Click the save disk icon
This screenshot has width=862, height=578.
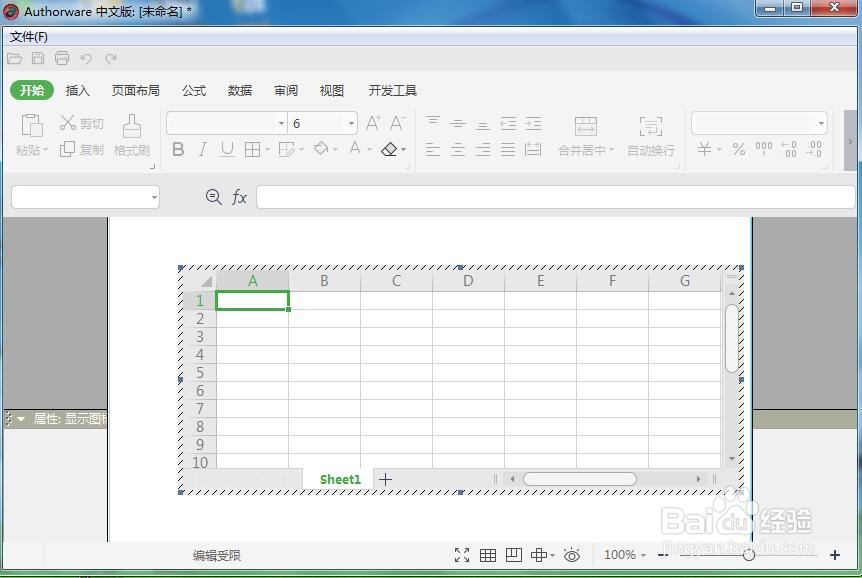pos(38,58)
